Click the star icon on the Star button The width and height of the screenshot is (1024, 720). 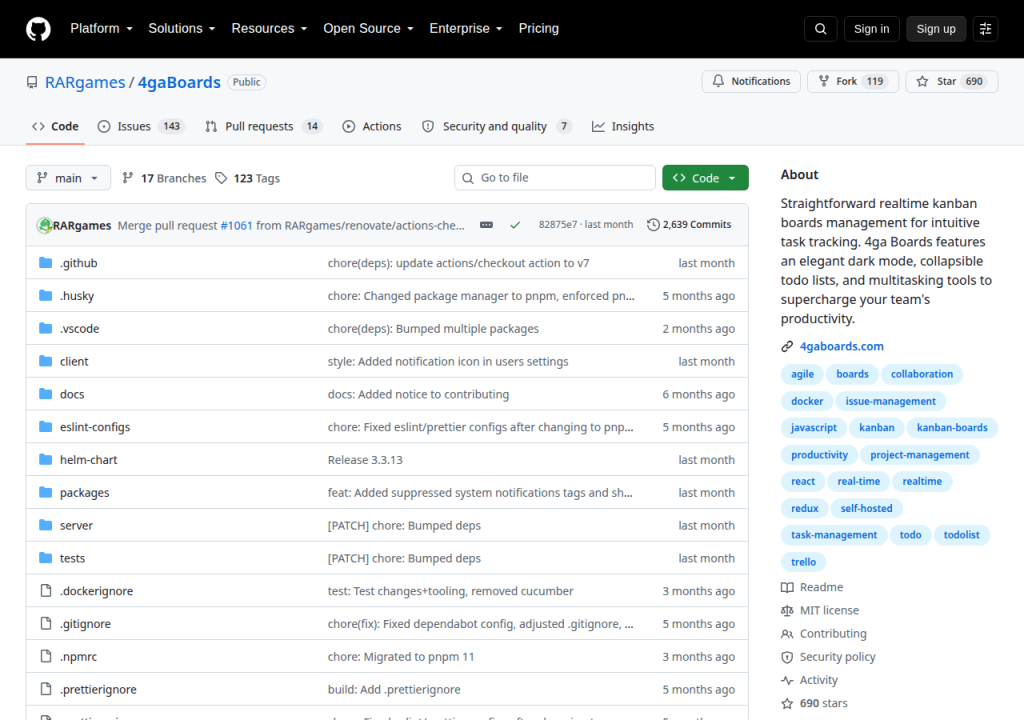[x=922, y=82]
